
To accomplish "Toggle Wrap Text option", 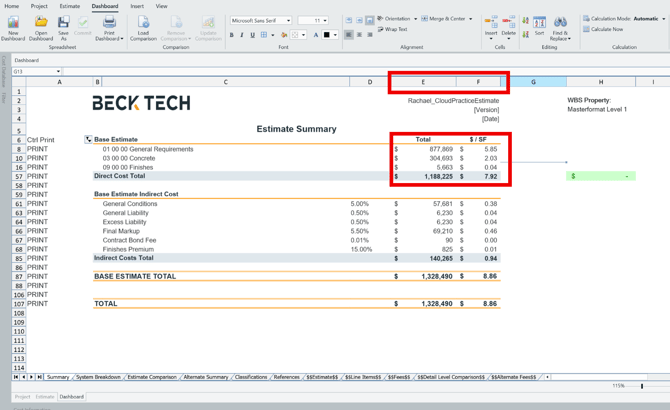I will point(391,30).
